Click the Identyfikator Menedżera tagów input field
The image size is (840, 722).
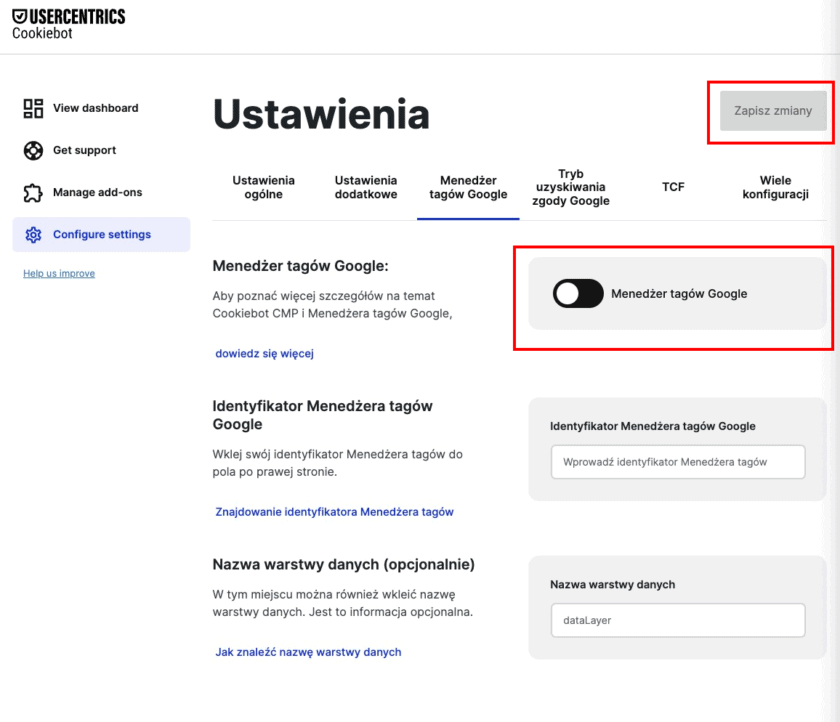click(677, 462)
